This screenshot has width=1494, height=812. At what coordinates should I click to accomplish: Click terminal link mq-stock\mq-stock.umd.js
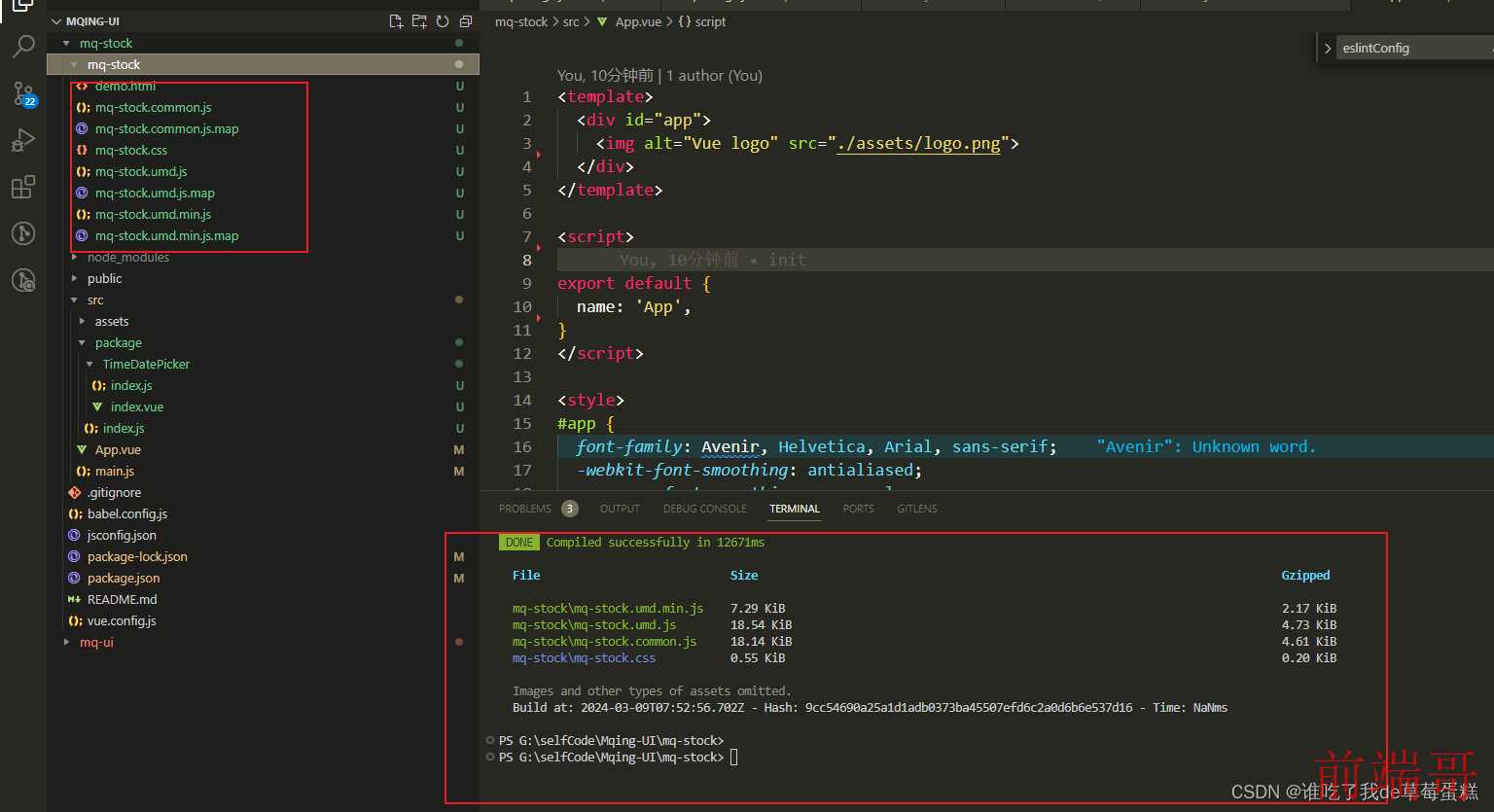coord(594,625)
